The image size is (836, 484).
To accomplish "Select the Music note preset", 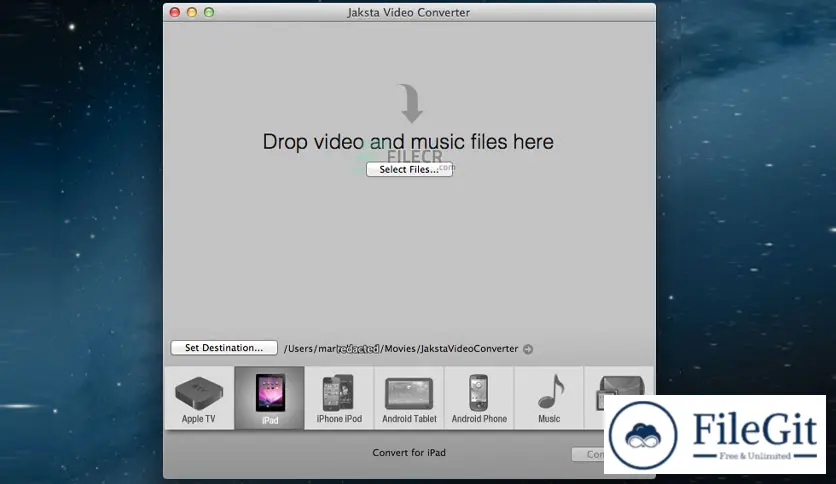I will [x=549, y=398].
